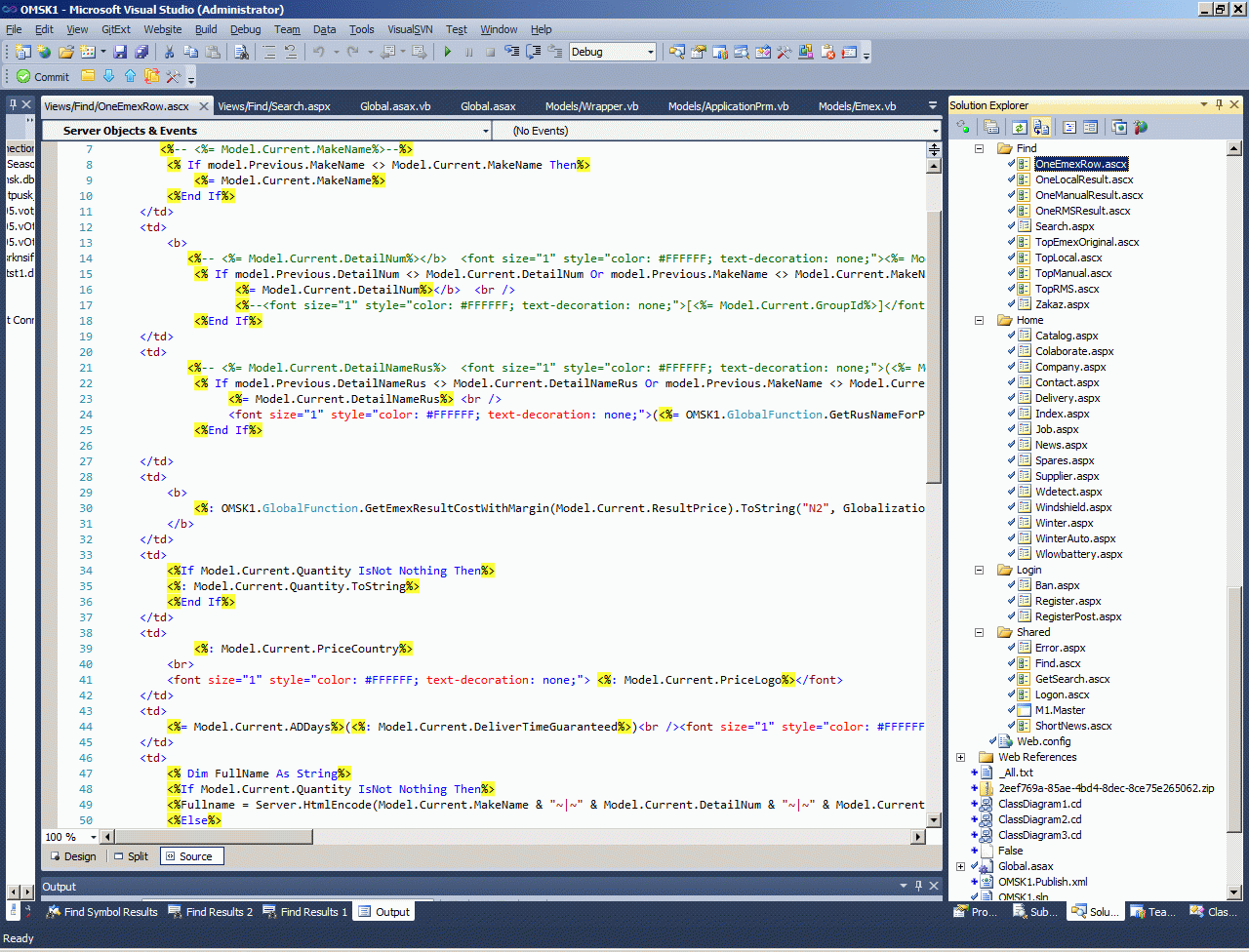This screenshot has width=1249, height=952.
Task: Select TopEmexOriginal.ascx in Solution Explorer
Action: click(x=1087, y=242)
